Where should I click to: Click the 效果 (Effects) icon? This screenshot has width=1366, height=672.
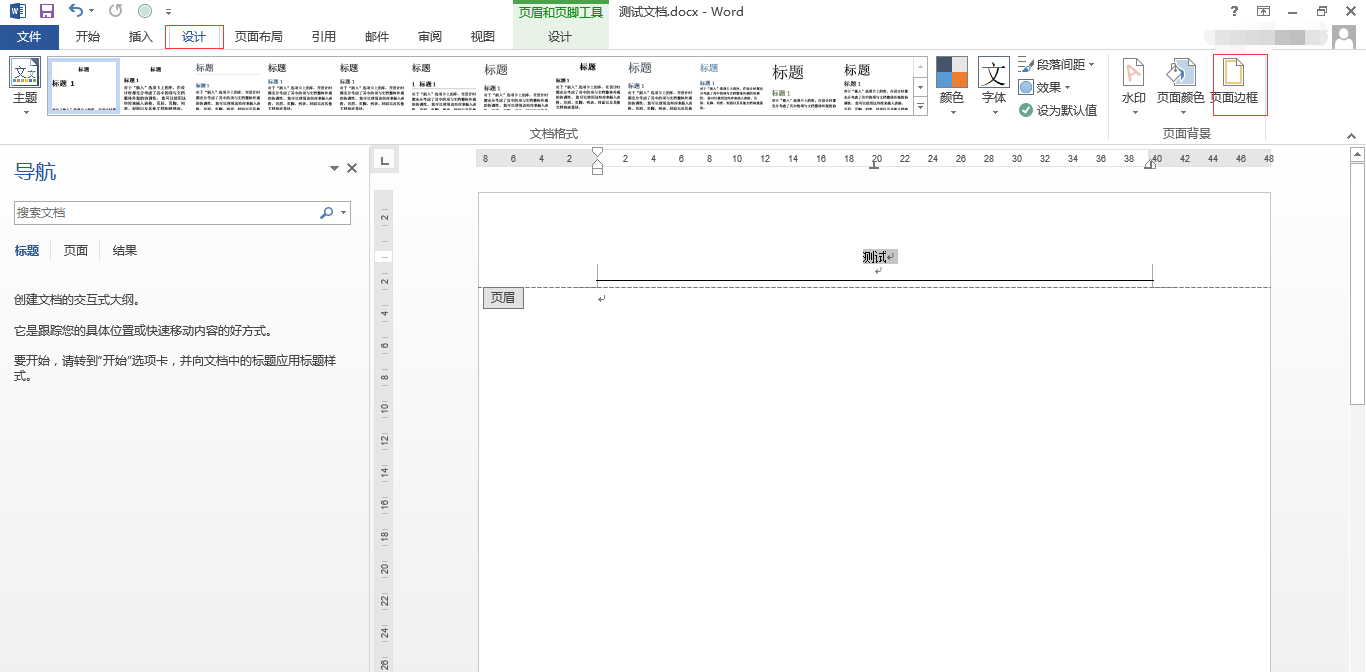tap(1046, 86)
